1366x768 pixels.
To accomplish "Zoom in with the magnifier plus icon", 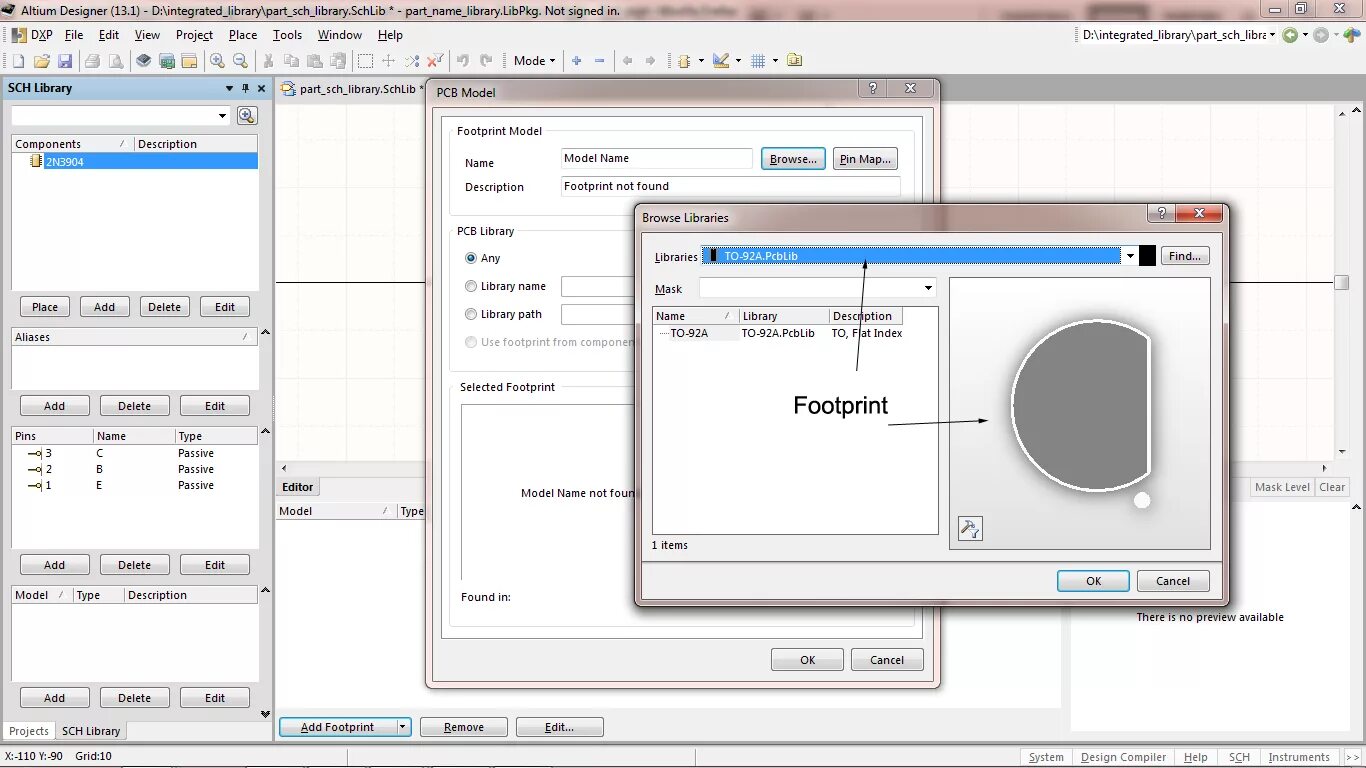I will pos(217,61).
